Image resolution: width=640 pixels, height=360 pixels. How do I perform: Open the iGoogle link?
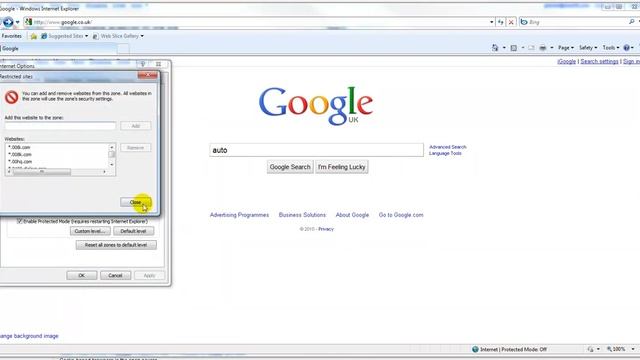(x=567, y=62)
